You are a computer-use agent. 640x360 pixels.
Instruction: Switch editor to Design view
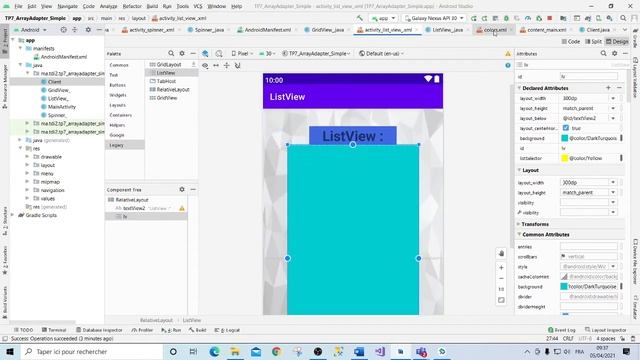tap(617, 42)
